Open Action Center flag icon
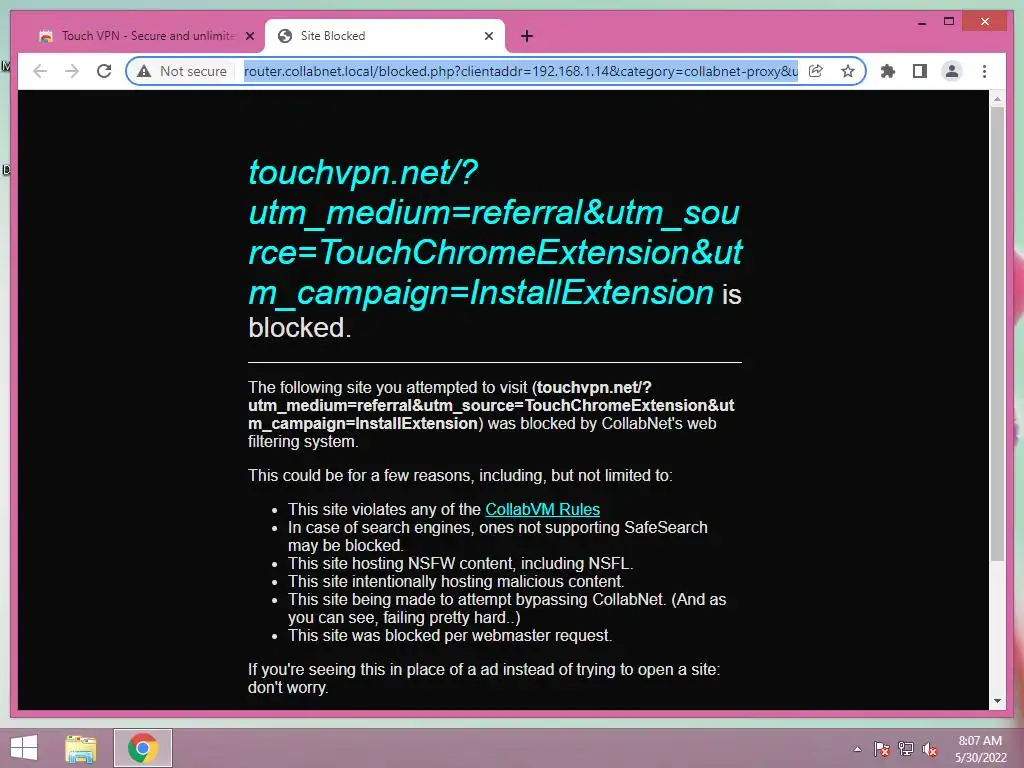1024x768 pixels. click(x=881, y=749)
